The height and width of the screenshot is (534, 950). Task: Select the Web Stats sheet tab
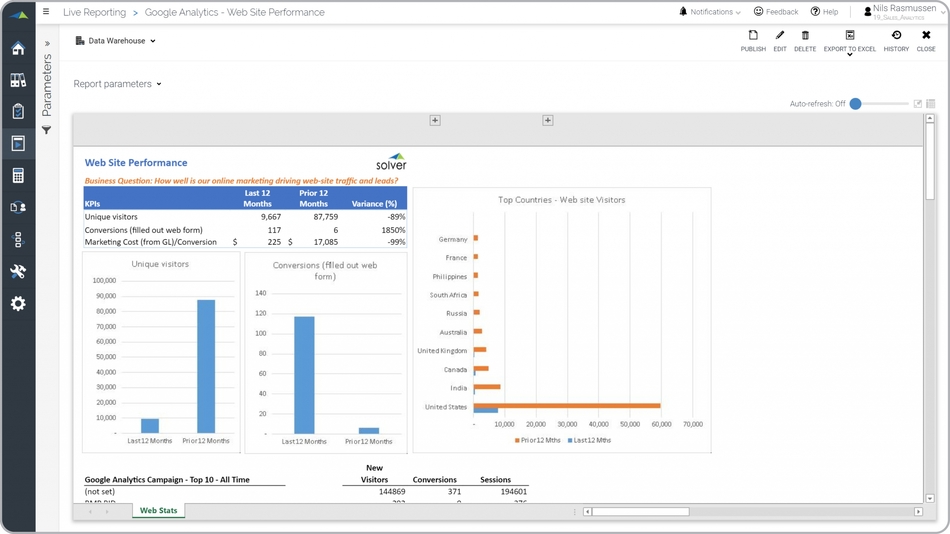pos(158,511)
